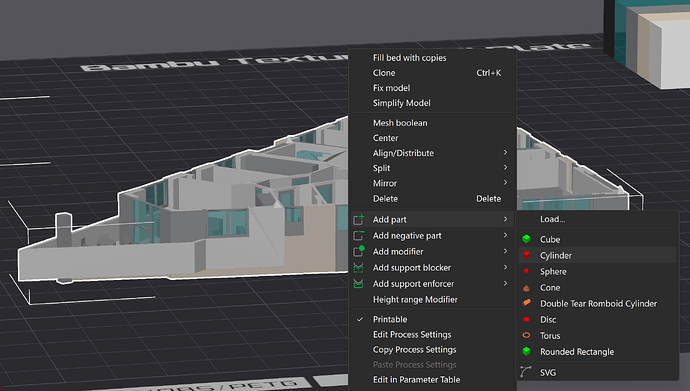Click the SVG curve icon
The width and height of the screenshot is (690, 391).
pos(526,372)
